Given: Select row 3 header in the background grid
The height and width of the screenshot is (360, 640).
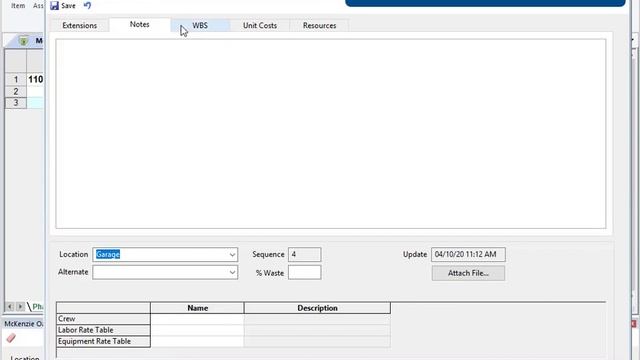Looking at the screenshot, I should pos(16,102).
